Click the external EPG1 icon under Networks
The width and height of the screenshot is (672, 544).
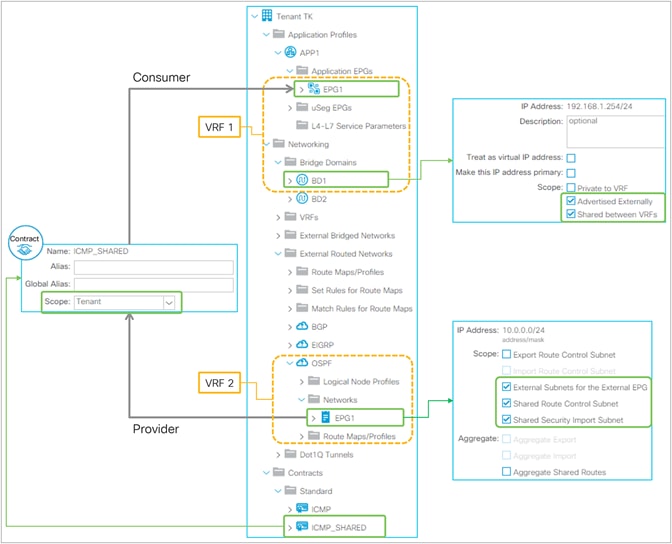coord(326,417)
